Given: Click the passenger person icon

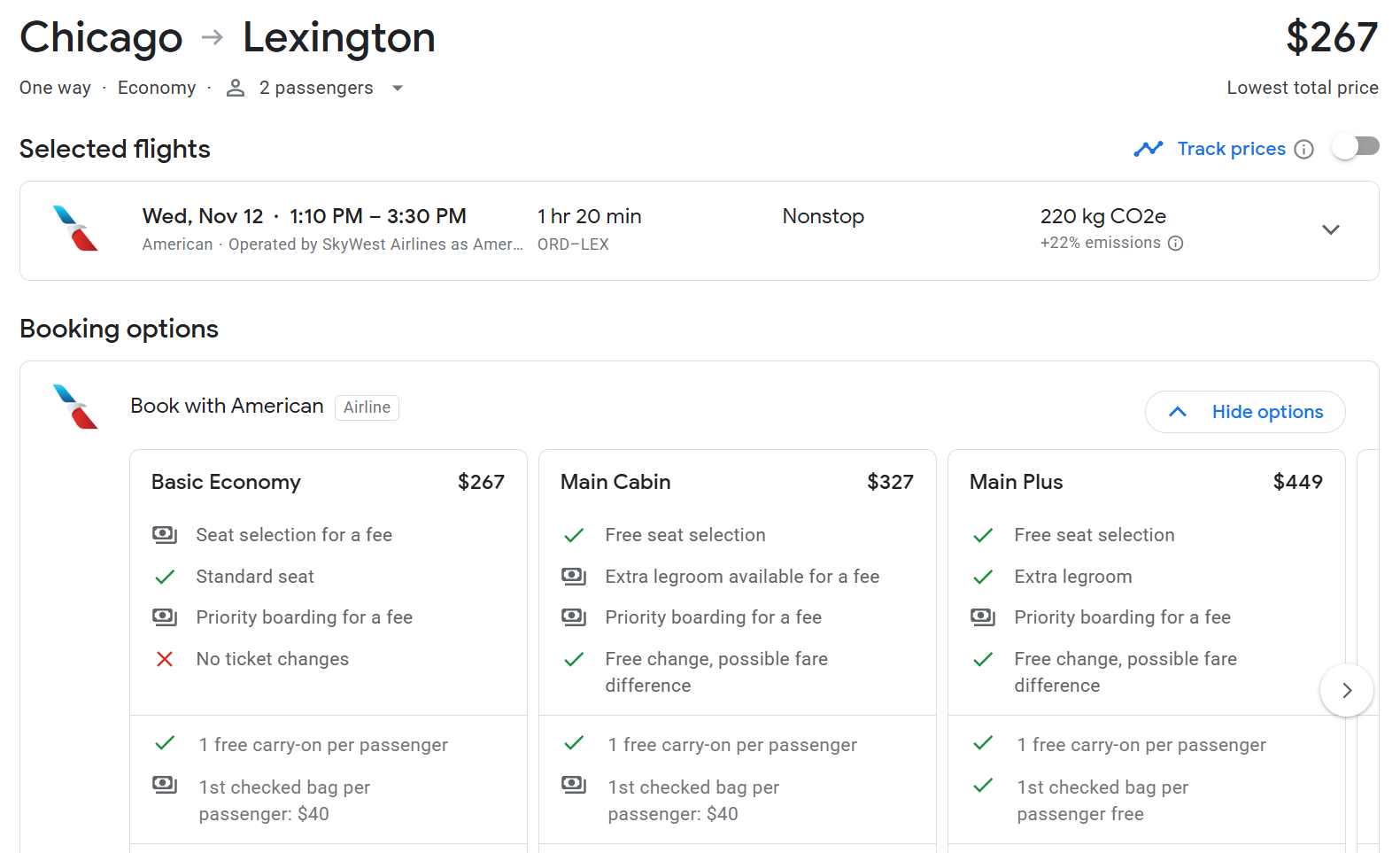Looking at the screenshot, I should click(236, 88).
